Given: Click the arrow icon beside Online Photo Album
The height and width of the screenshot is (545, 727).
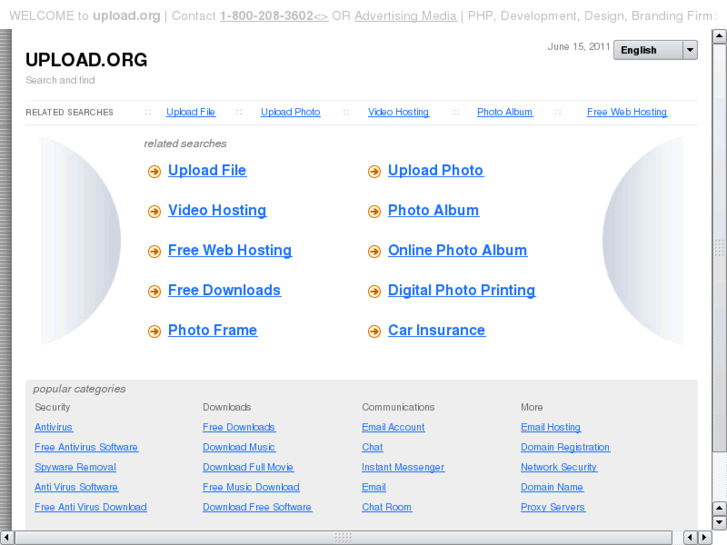Looking at the screenshot, I should [x=374, y=251].
